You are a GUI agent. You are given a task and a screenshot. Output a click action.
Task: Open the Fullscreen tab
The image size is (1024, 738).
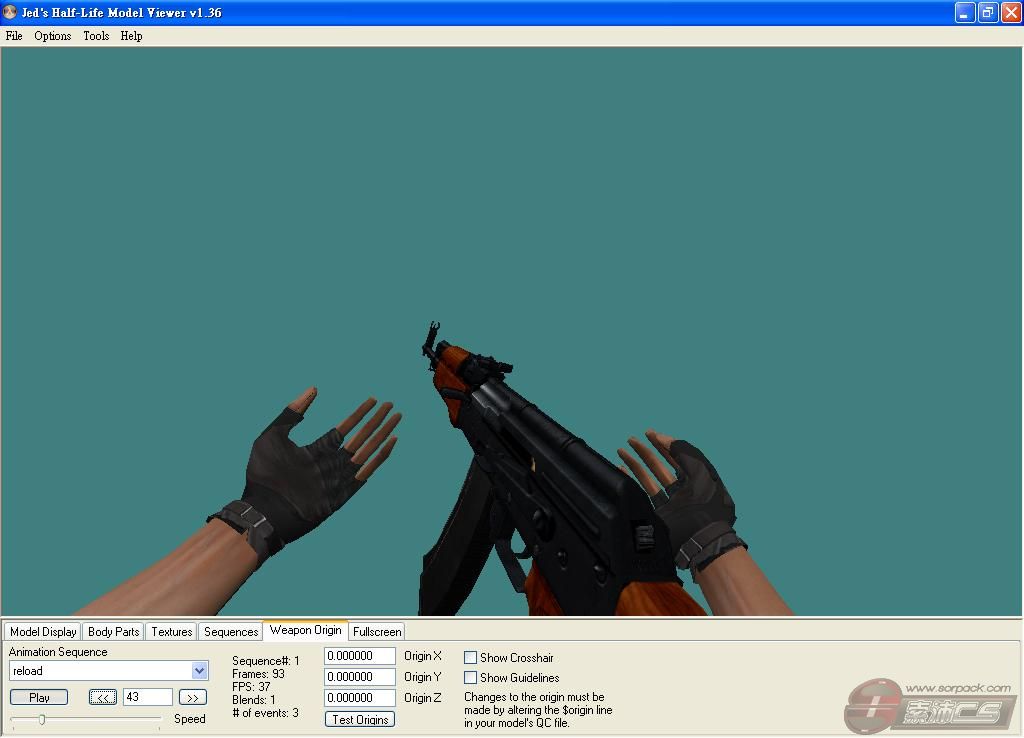(x=377, y=632)
